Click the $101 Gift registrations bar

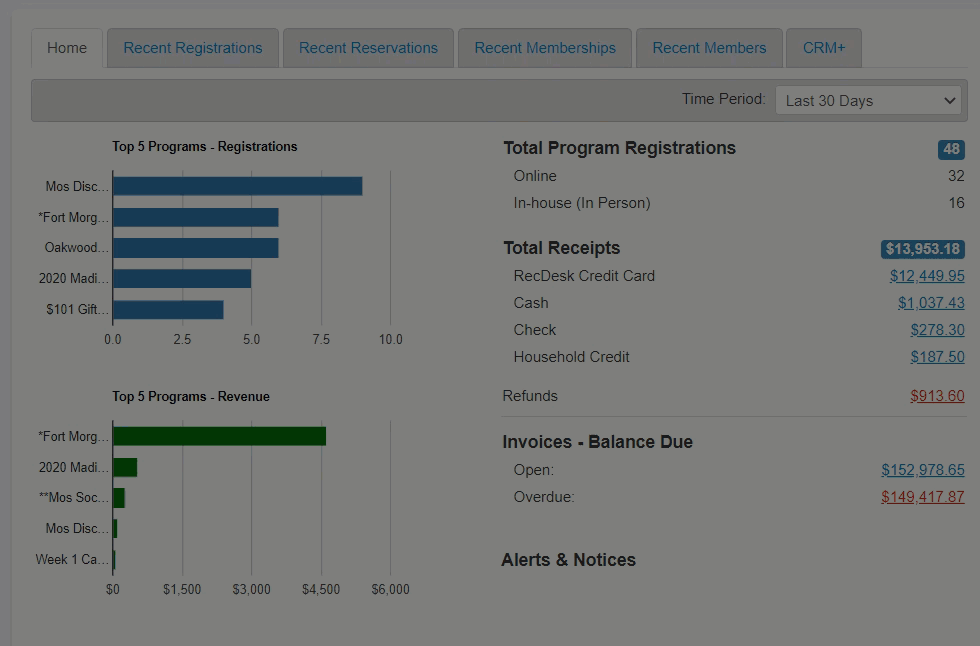[168, 310]
